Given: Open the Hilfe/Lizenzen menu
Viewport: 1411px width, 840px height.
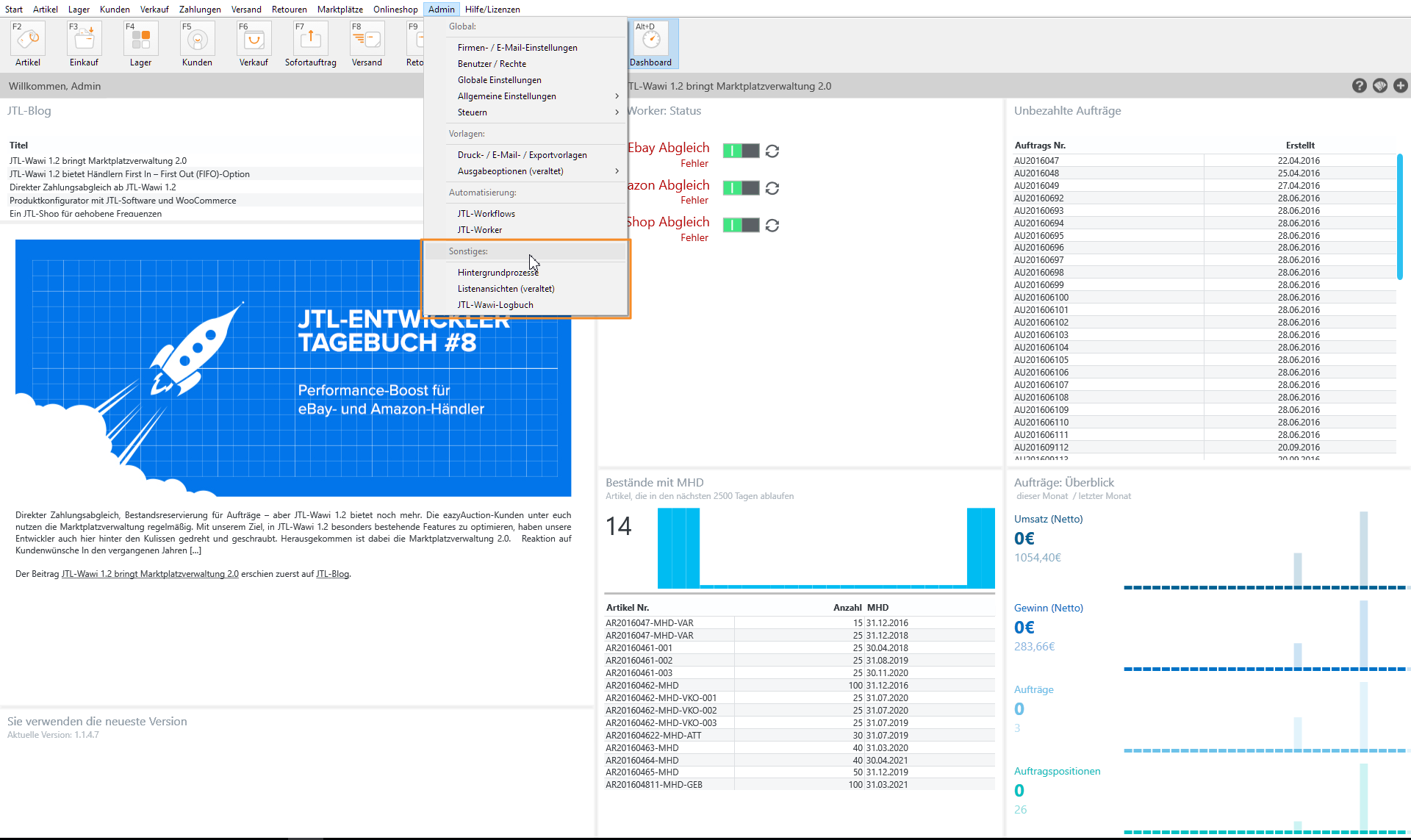Looking at the screenshot, I should [492, 10].
